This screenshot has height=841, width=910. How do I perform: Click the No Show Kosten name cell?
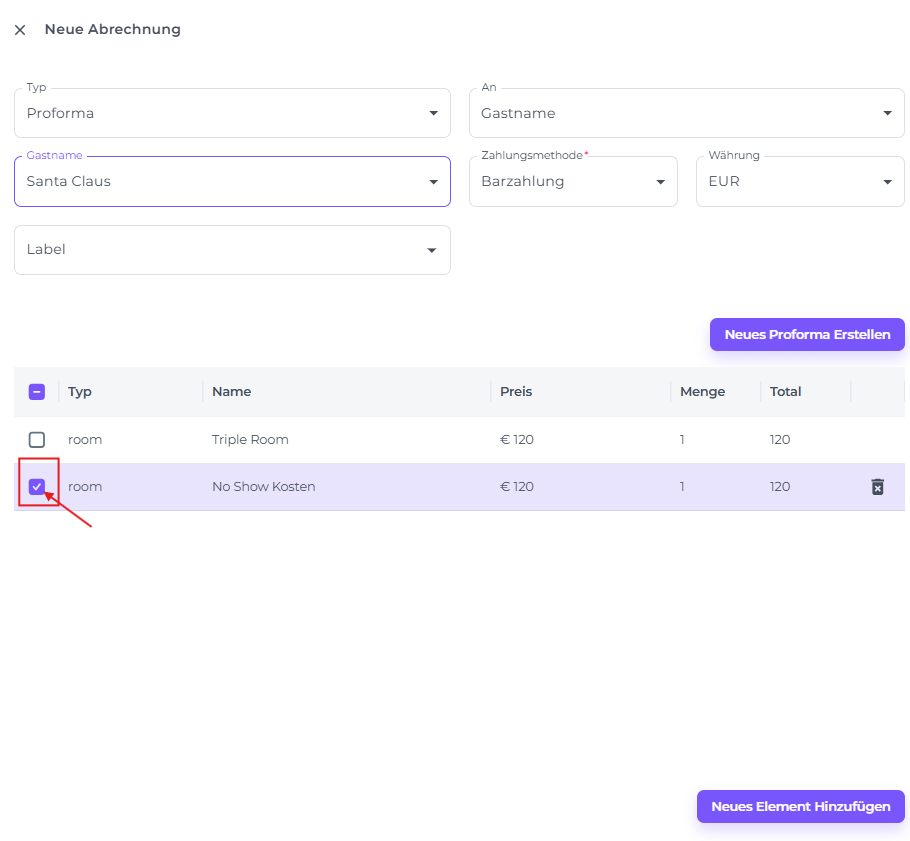[263, 487]
